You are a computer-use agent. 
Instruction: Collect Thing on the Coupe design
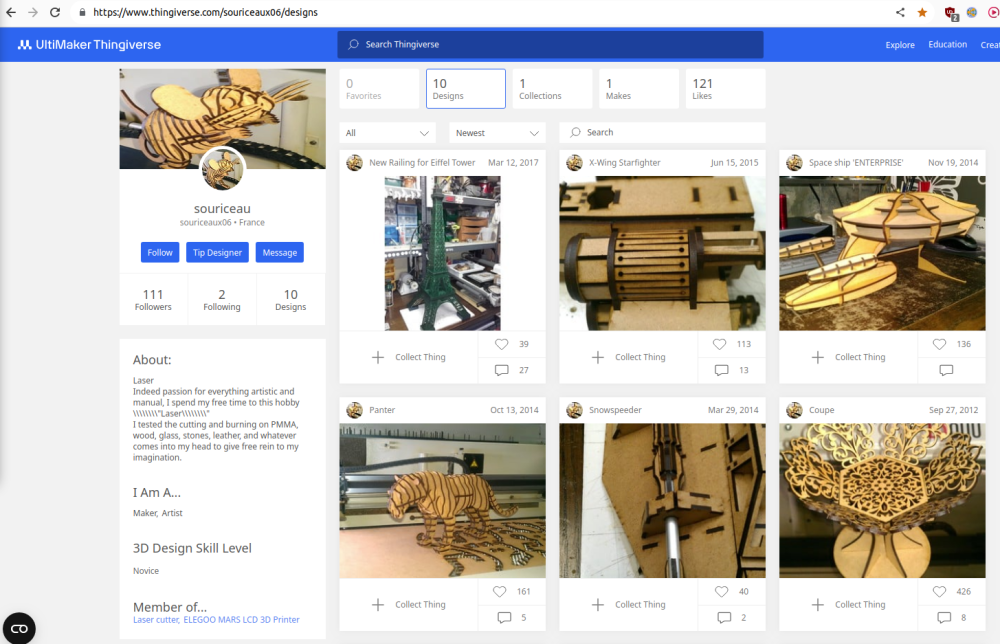848,604
